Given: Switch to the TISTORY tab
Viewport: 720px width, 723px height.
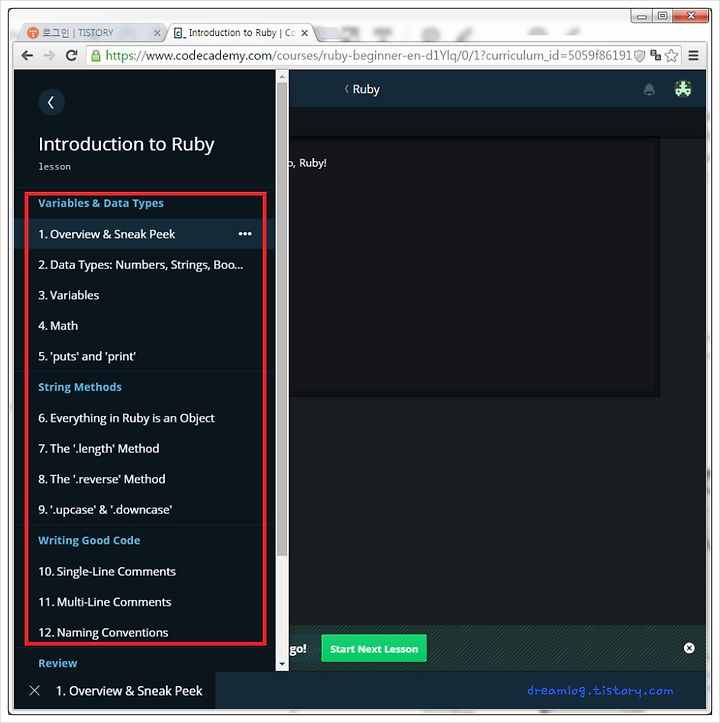Looking at the screenshot, I should point(92,33).
